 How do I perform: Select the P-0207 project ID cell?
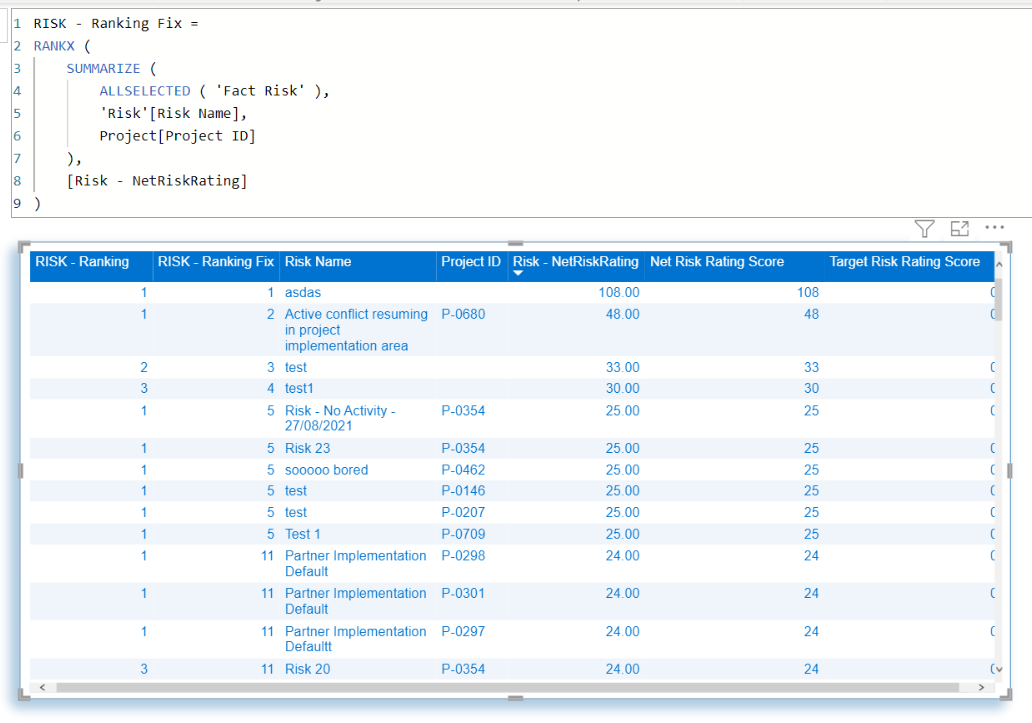463,512
